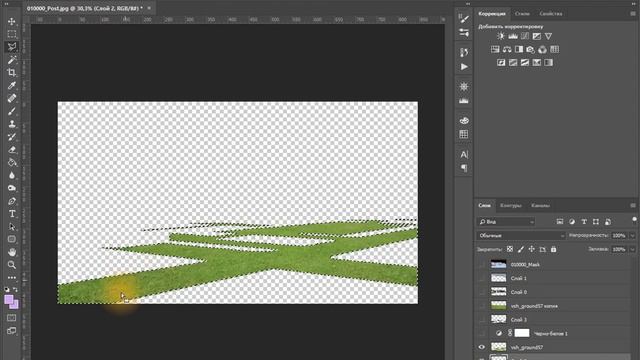Select the Eraser tool

11,149
